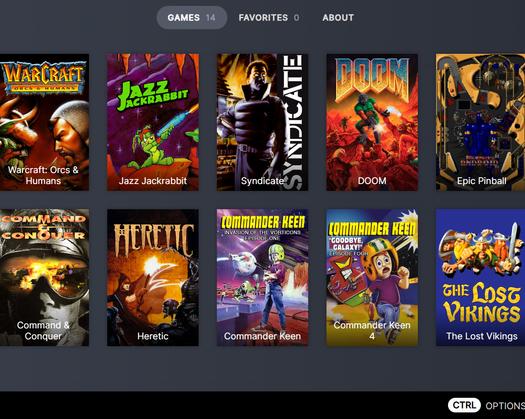Select the Epic Pinball cover art

click(480, 122)
